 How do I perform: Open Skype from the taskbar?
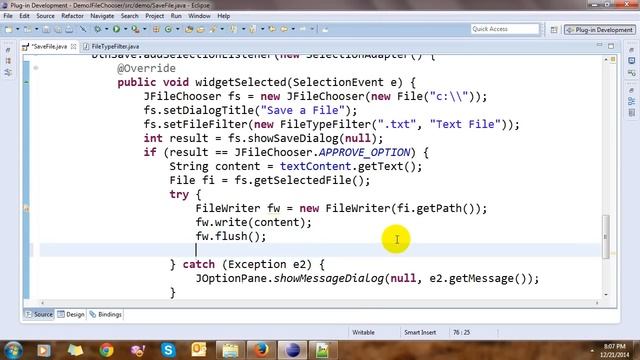click(x=168, y=350)
